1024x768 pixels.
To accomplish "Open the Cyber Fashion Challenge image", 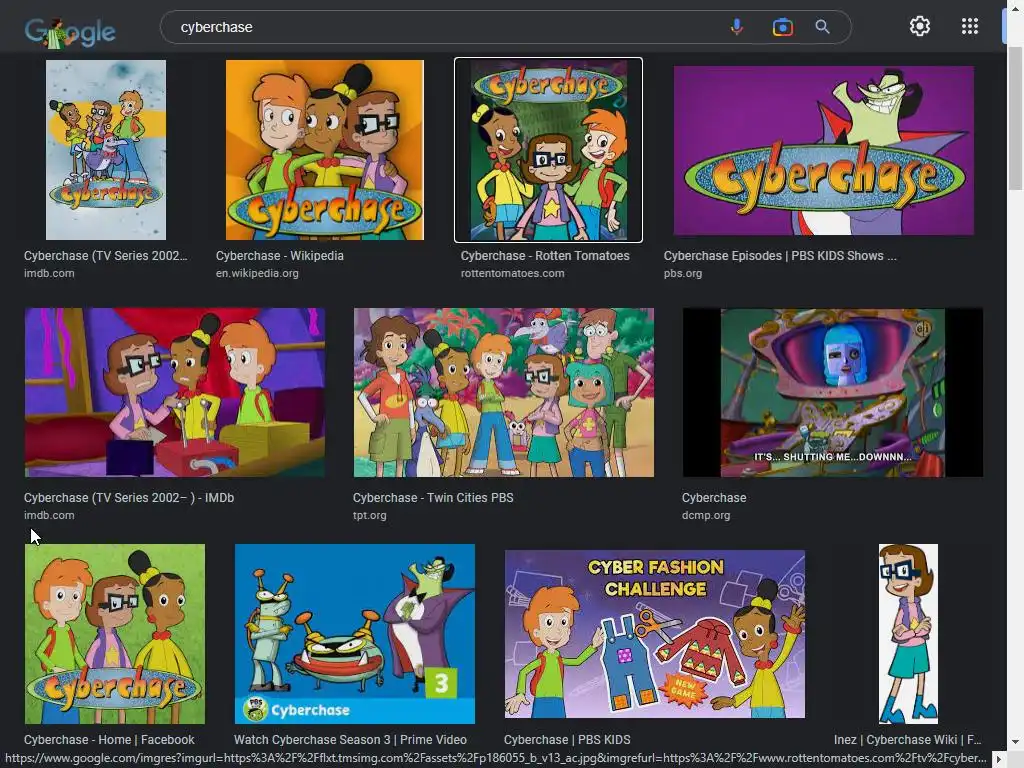I will tap(654, 633).
